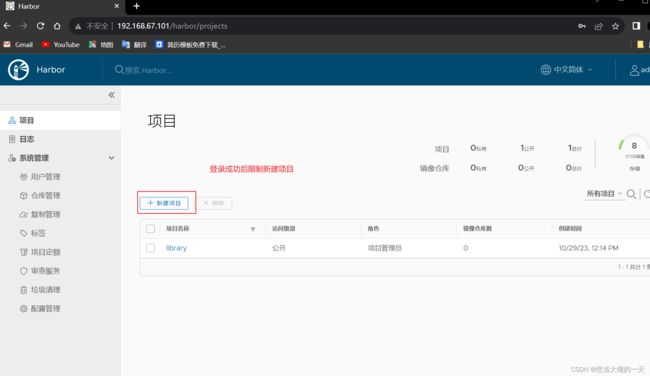Image resolution: width=650 pixels, height=376 pixels.
Task: Open the admin user menu
Action: [640, 70]
